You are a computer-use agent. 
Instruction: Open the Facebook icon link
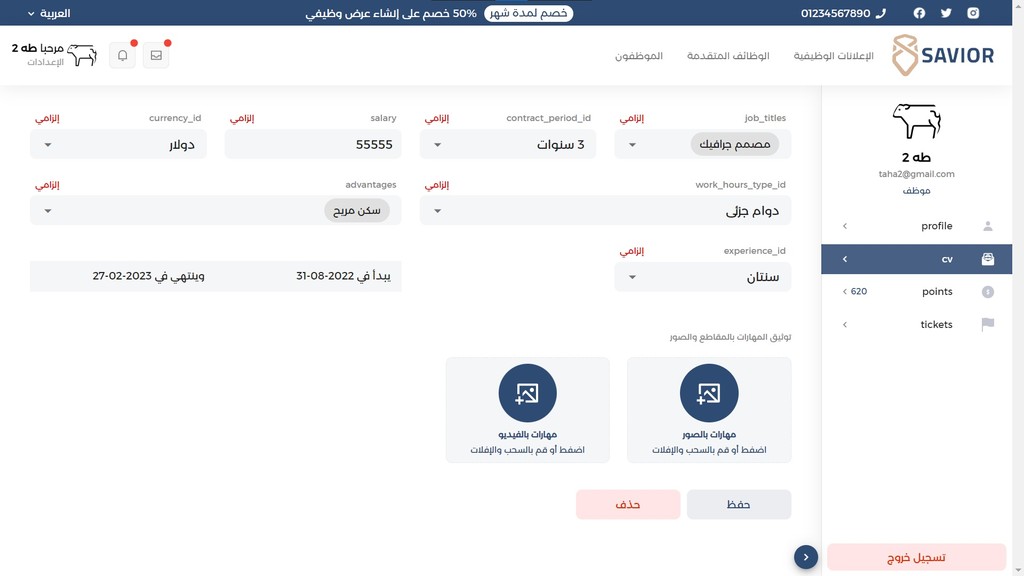point(919,13)
